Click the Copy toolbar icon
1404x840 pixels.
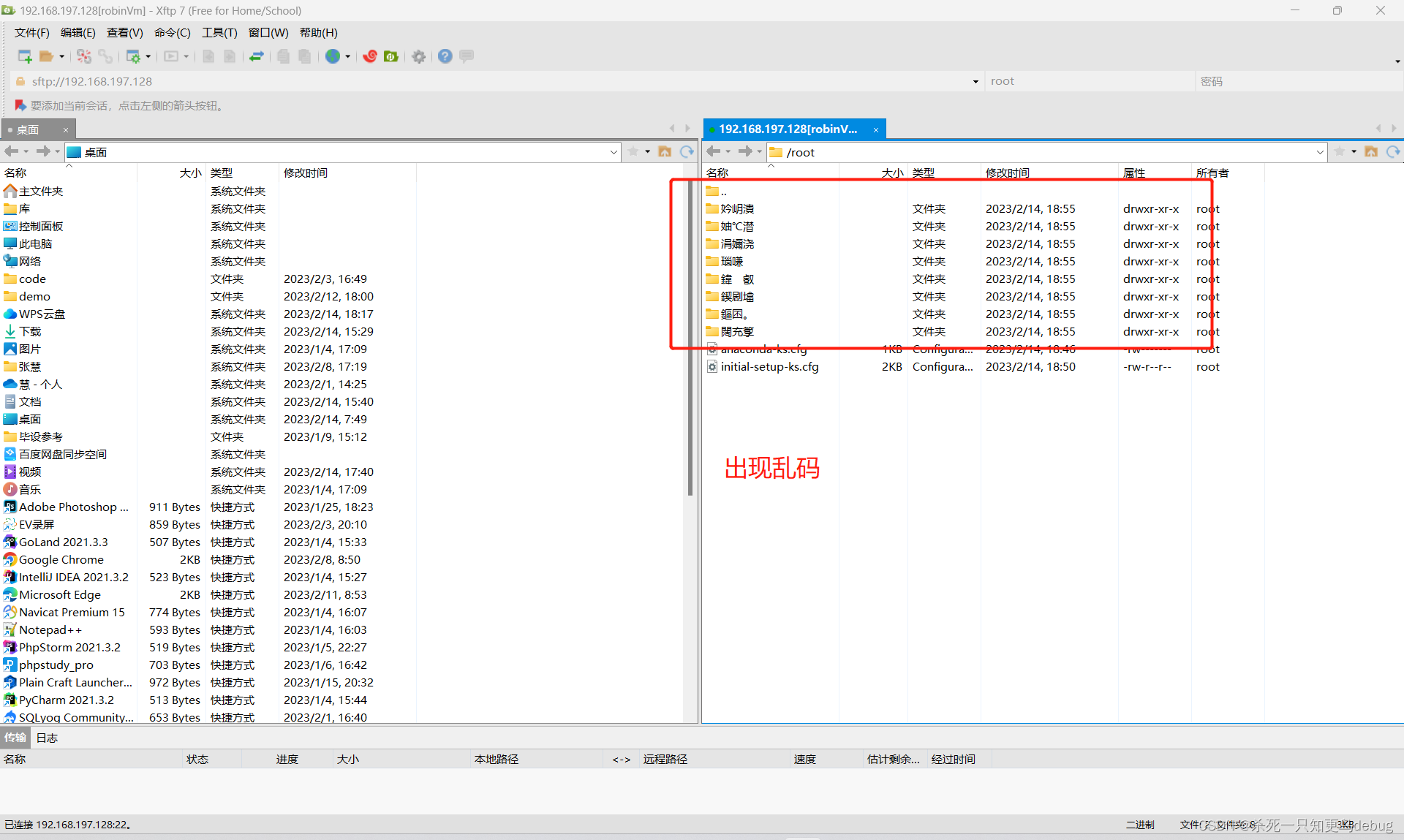284,56
